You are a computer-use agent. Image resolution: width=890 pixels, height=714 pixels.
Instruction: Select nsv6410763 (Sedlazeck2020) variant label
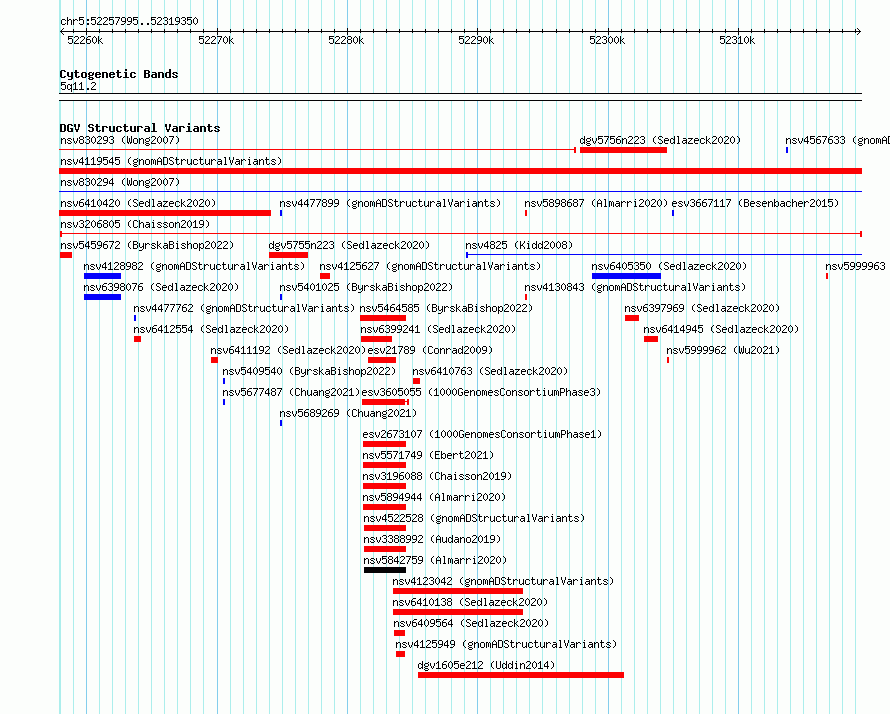490,371
